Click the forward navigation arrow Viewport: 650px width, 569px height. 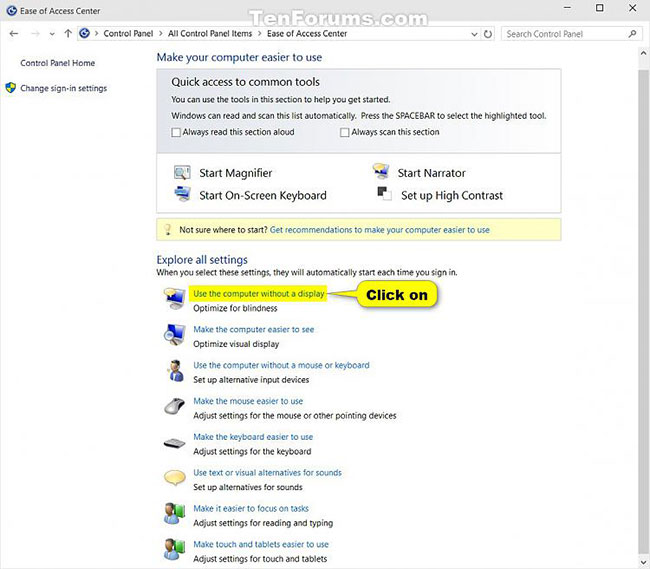coord(36,34)
